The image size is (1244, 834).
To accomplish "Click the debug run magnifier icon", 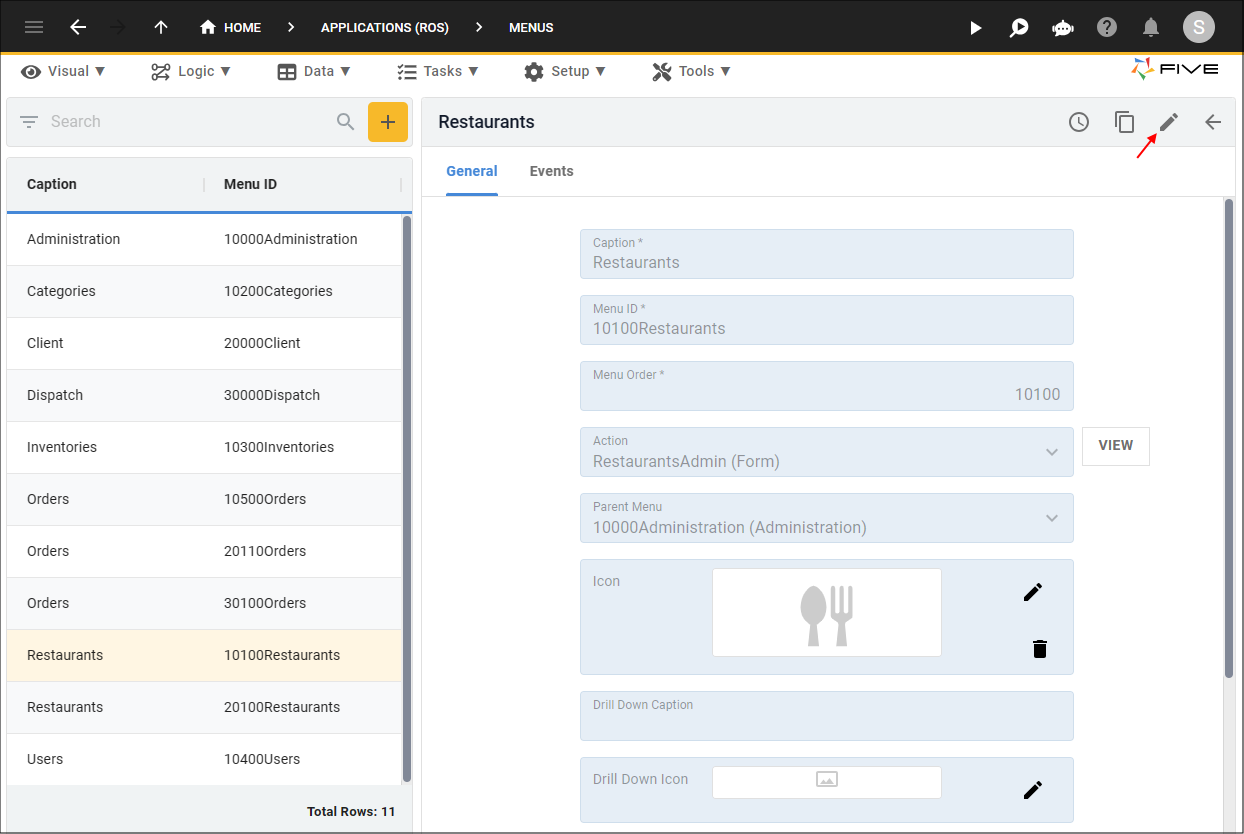I will pos(1019,27).
